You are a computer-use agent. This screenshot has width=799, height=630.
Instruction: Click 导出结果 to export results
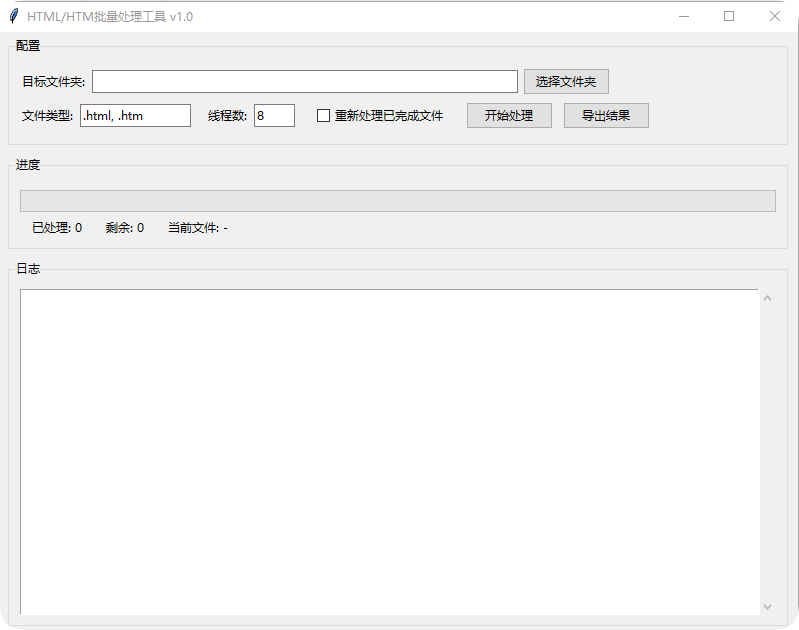[x=606, y=116]
